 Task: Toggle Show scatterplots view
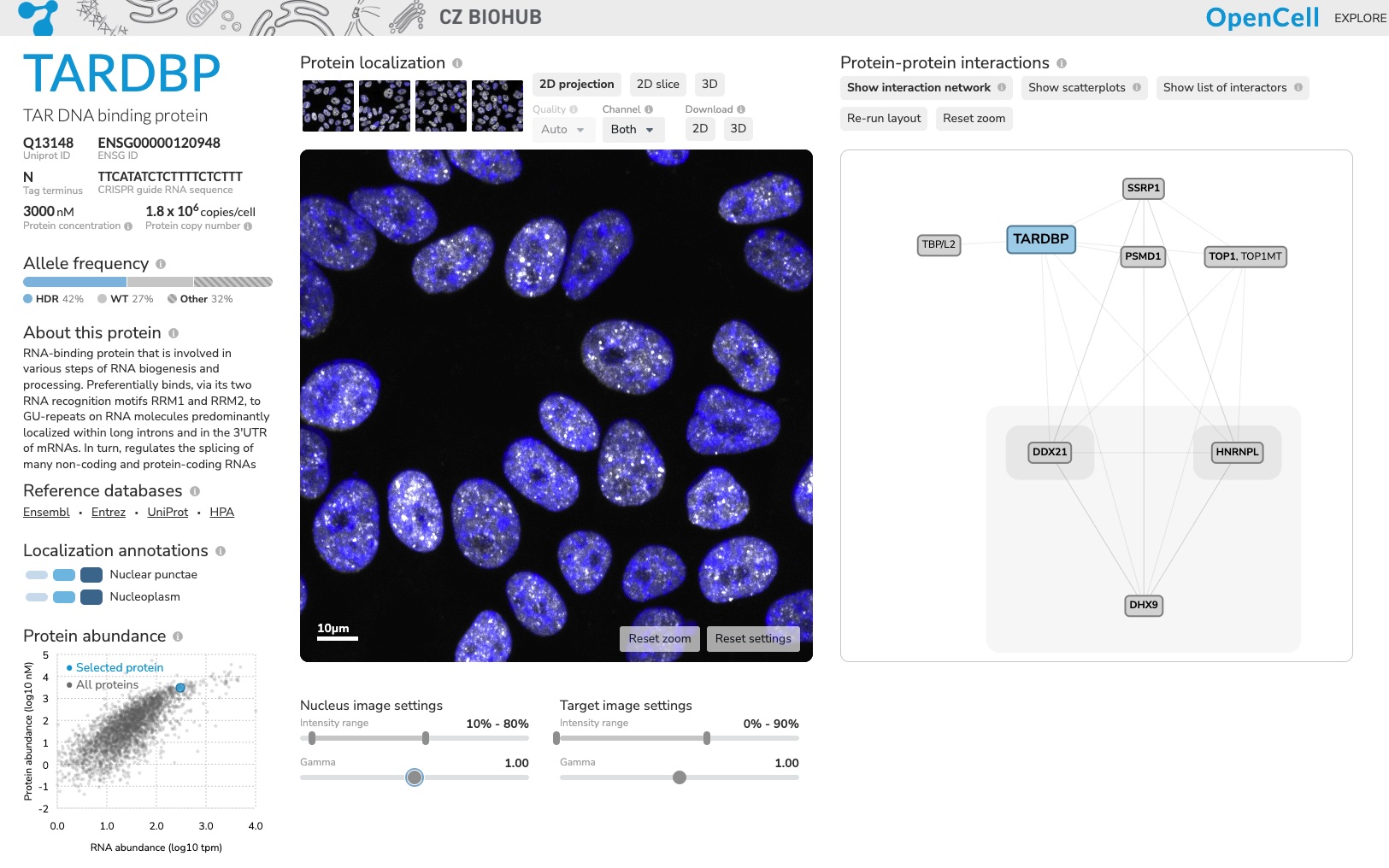point(1083,88)
